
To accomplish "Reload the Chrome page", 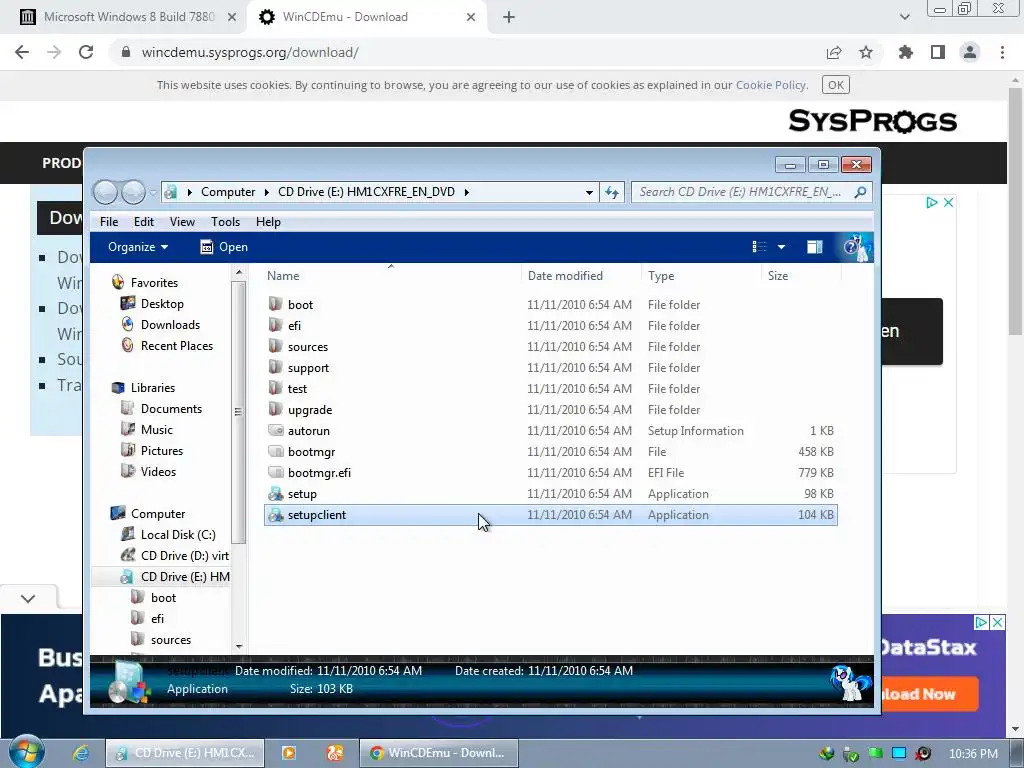I will coord(86,52).
